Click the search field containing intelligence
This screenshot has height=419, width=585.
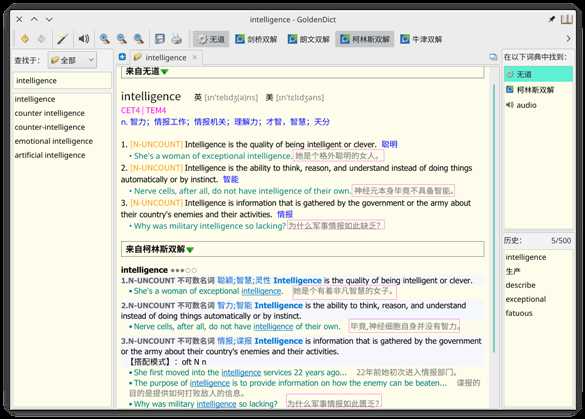point(62,81)
